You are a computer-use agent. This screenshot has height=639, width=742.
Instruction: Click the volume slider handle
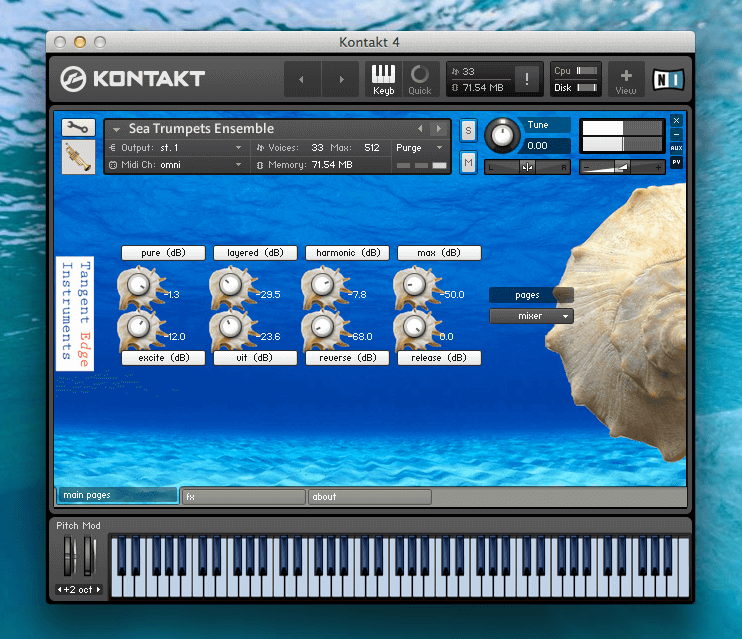coord(621,167)
